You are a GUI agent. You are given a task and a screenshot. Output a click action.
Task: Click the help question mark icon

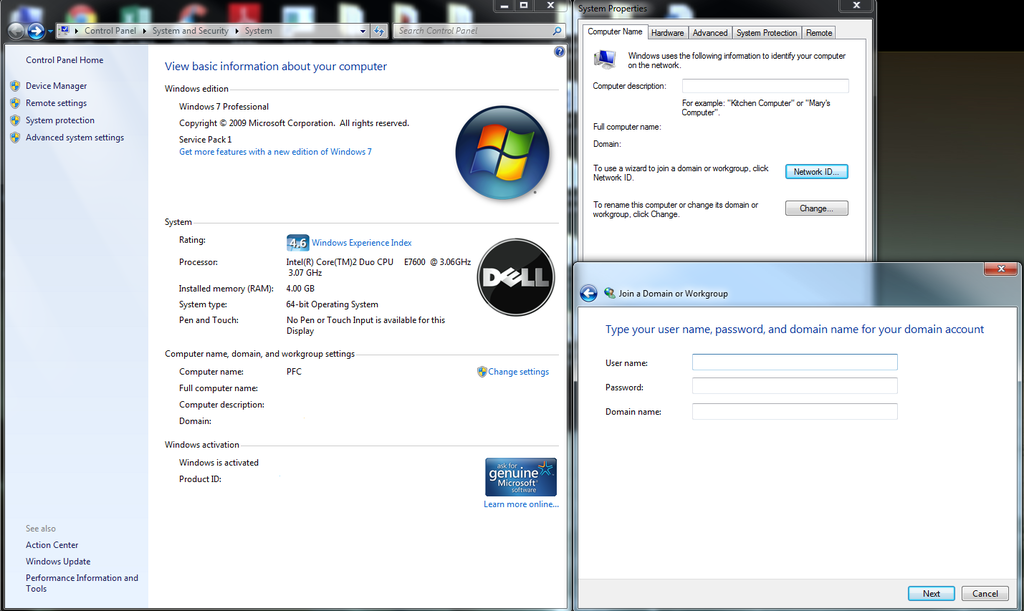click(559, 51)
